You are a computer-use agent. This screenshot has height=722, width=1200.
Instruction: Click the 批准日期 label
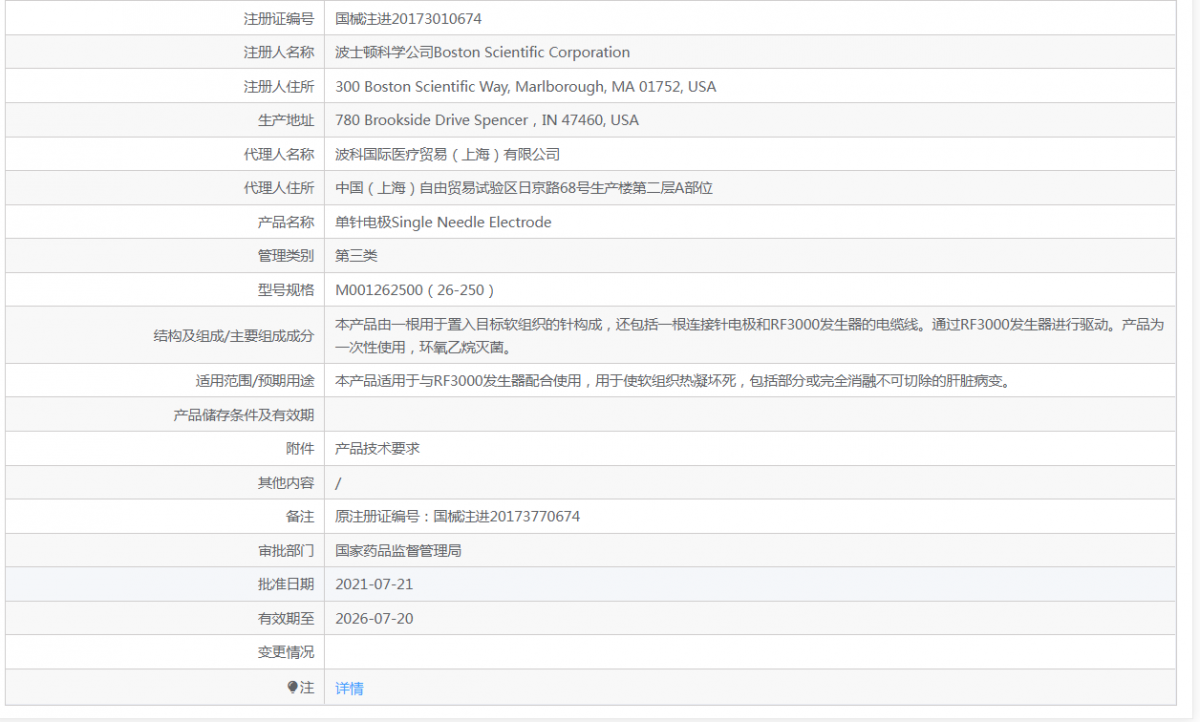286,584
